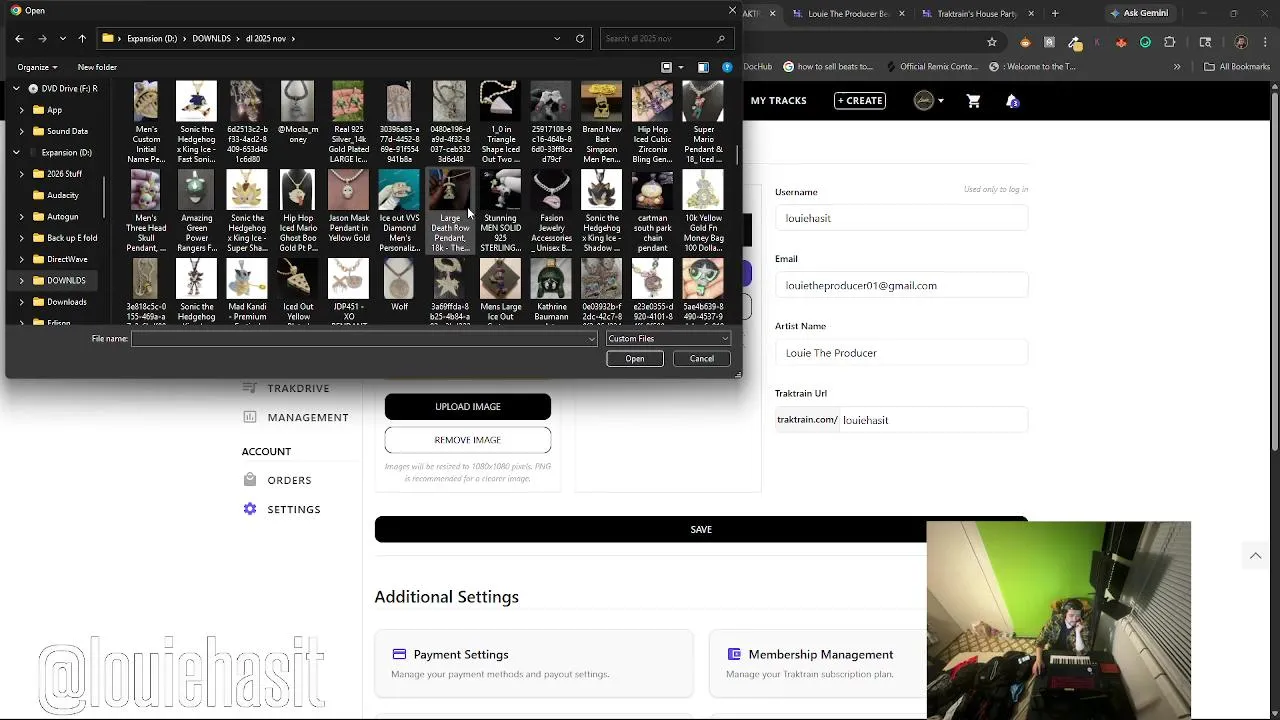Toggle the preview pane
Viewport: 1280px width, 720px height.
click(x=703, y=67)
